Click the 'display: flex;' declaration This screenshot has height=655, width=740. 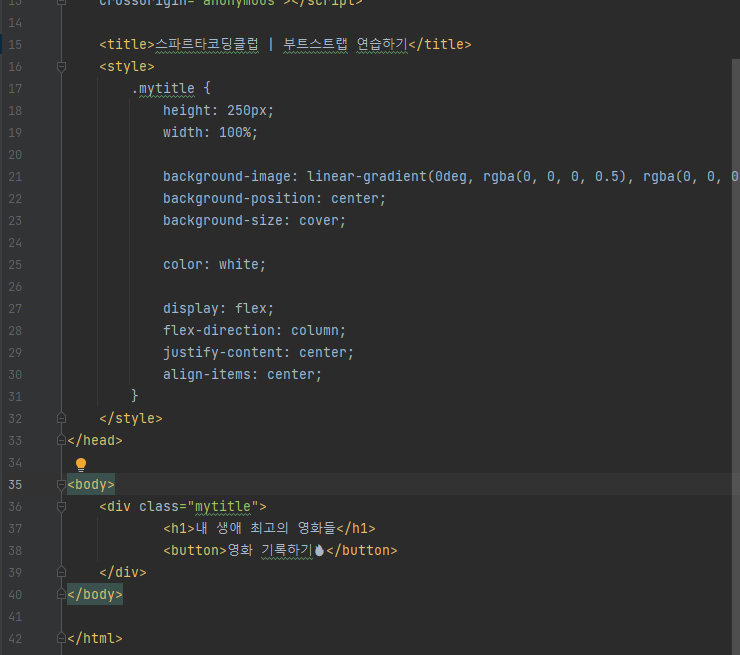coord(218,309)
